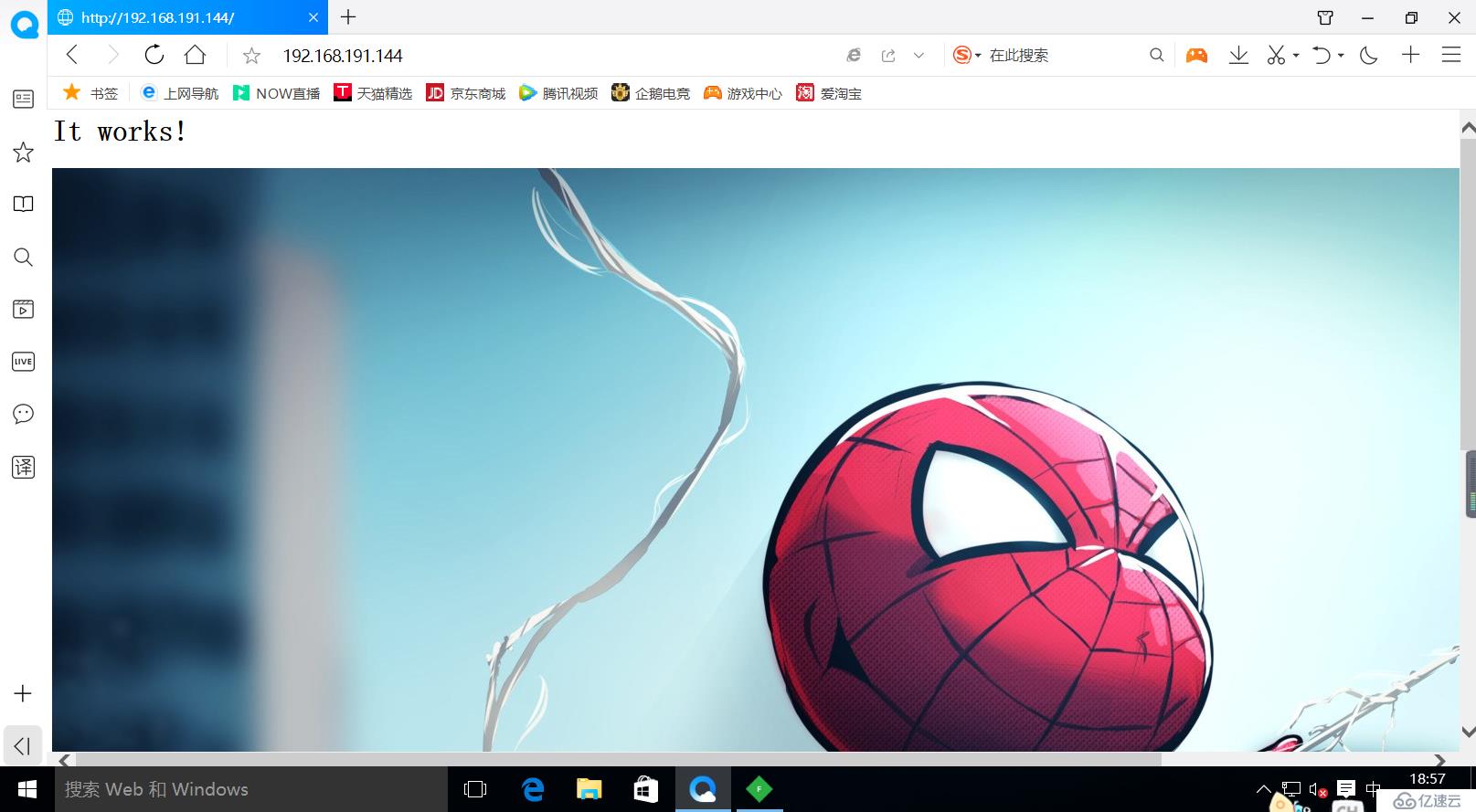Expand the undo closed tabs dropdown

[1341, 56]
